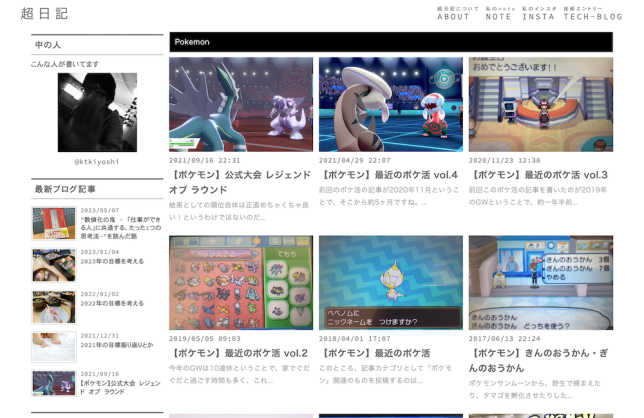
Task: Click the 最新ブログ記事 sidebar heading
Action: click(x=65, y=189)
